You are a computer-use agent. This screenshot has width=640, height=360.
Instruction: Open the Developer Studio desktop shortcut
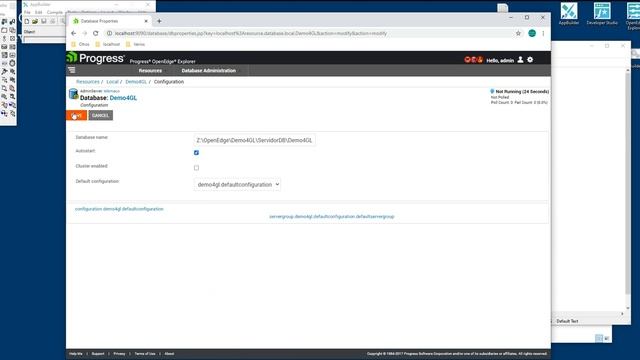[602, 14]
